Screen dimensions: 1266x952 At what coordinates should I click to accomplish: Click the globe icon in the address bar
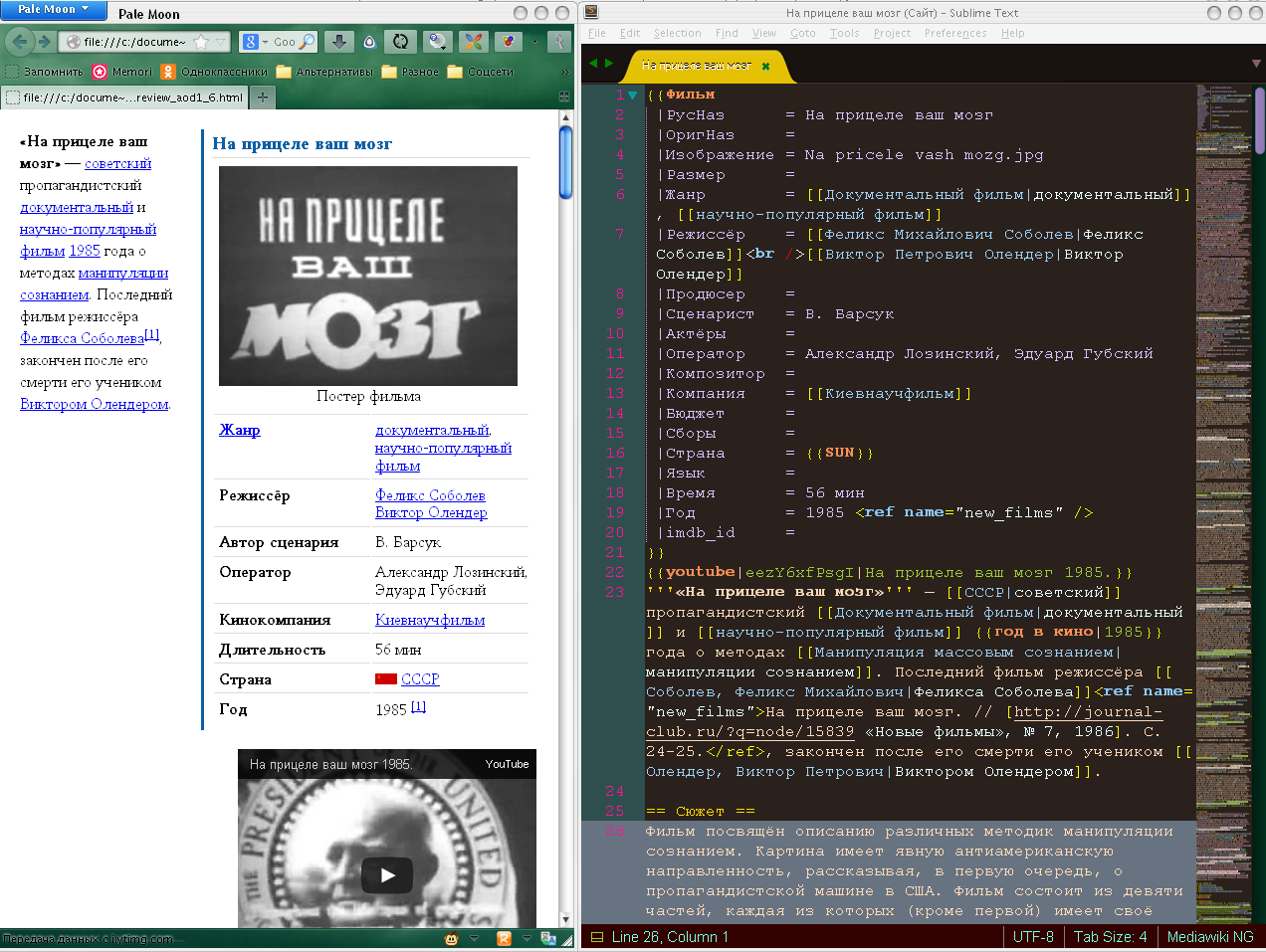click(74, 42)
